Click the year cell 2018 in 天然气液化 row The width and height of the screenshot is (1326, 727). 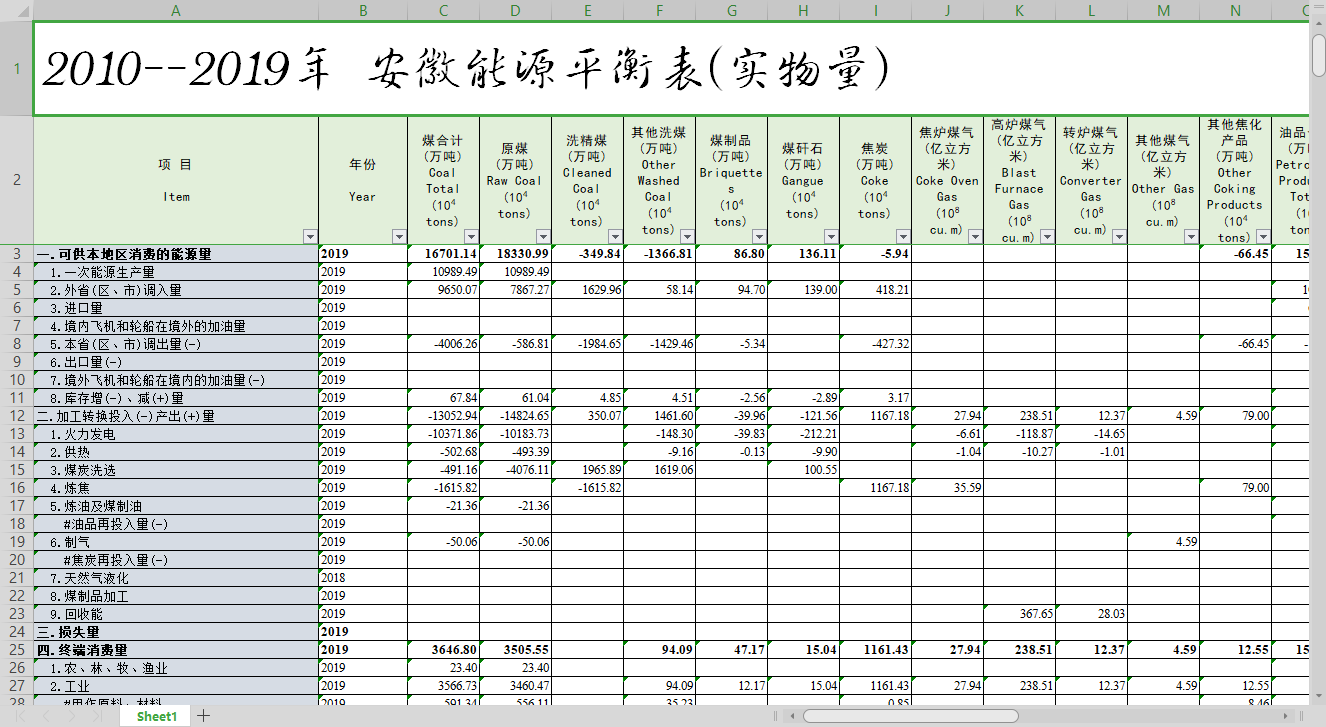pos(363,578)
